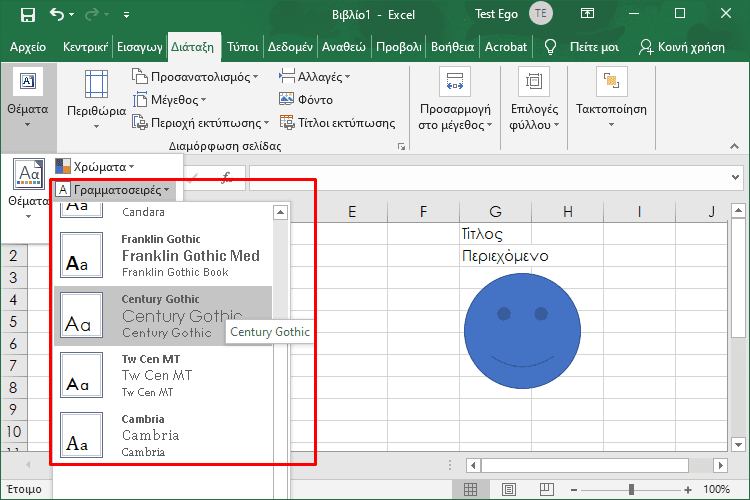This screenshot has height=500, width=750.
Task: Switch to Page Layout view icon
Action: point(508,489)
